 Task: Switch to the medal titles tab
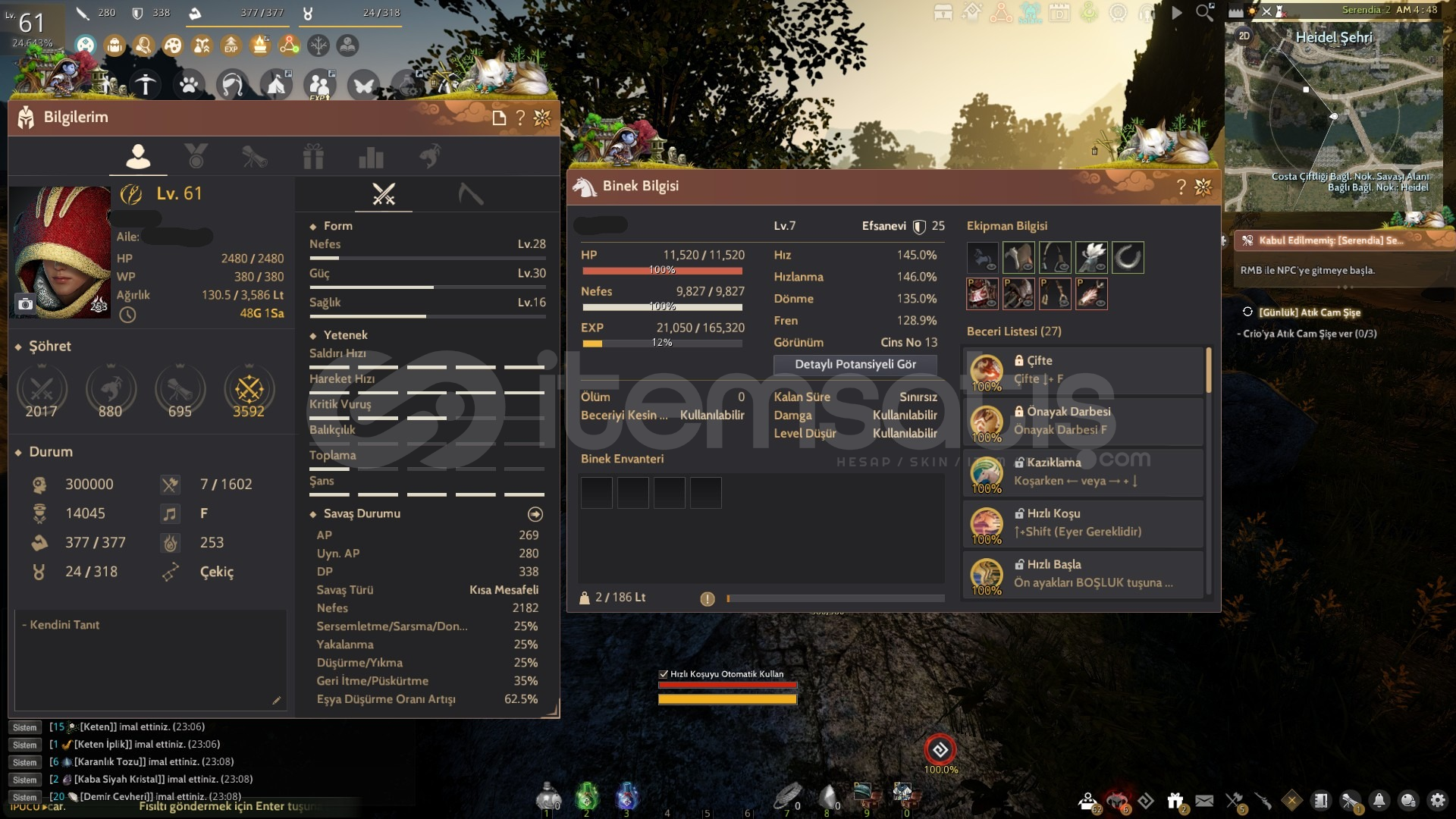196,156
